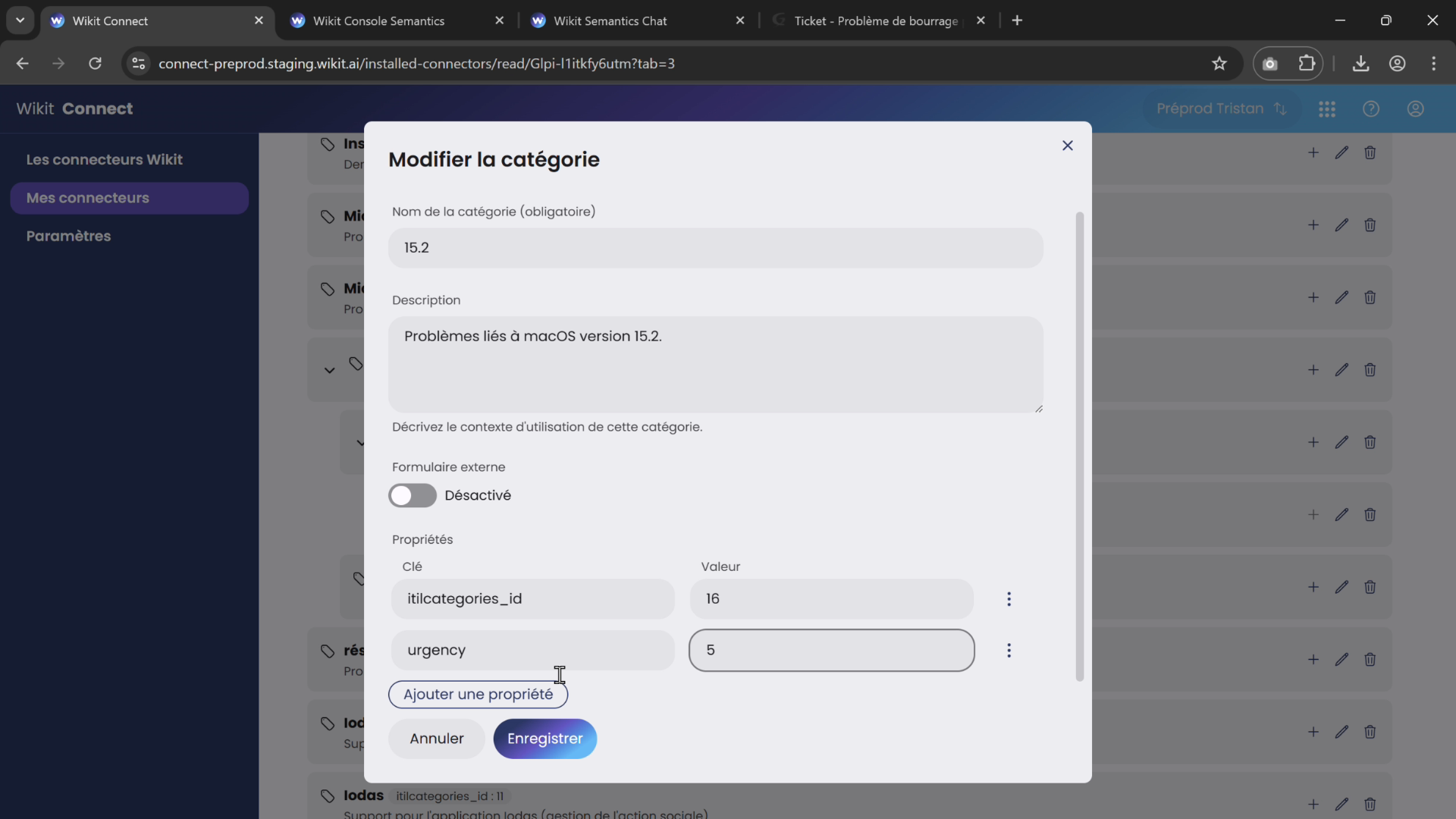Open the Ticket - Problème de bourrage tab
Screen dimensions: 1456x819
875,21
